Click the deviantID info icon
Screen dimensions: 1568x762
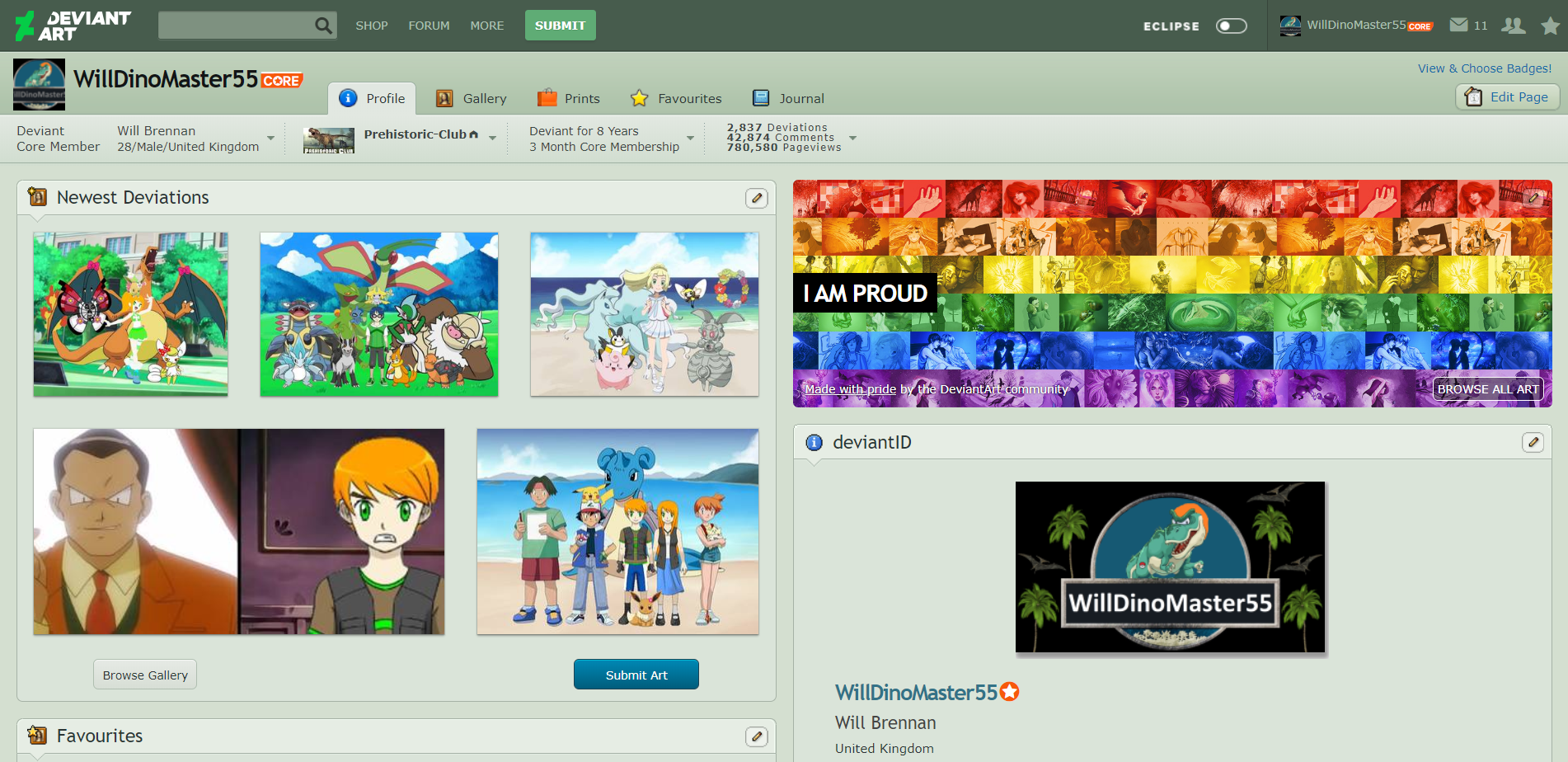tap(814, 442)
